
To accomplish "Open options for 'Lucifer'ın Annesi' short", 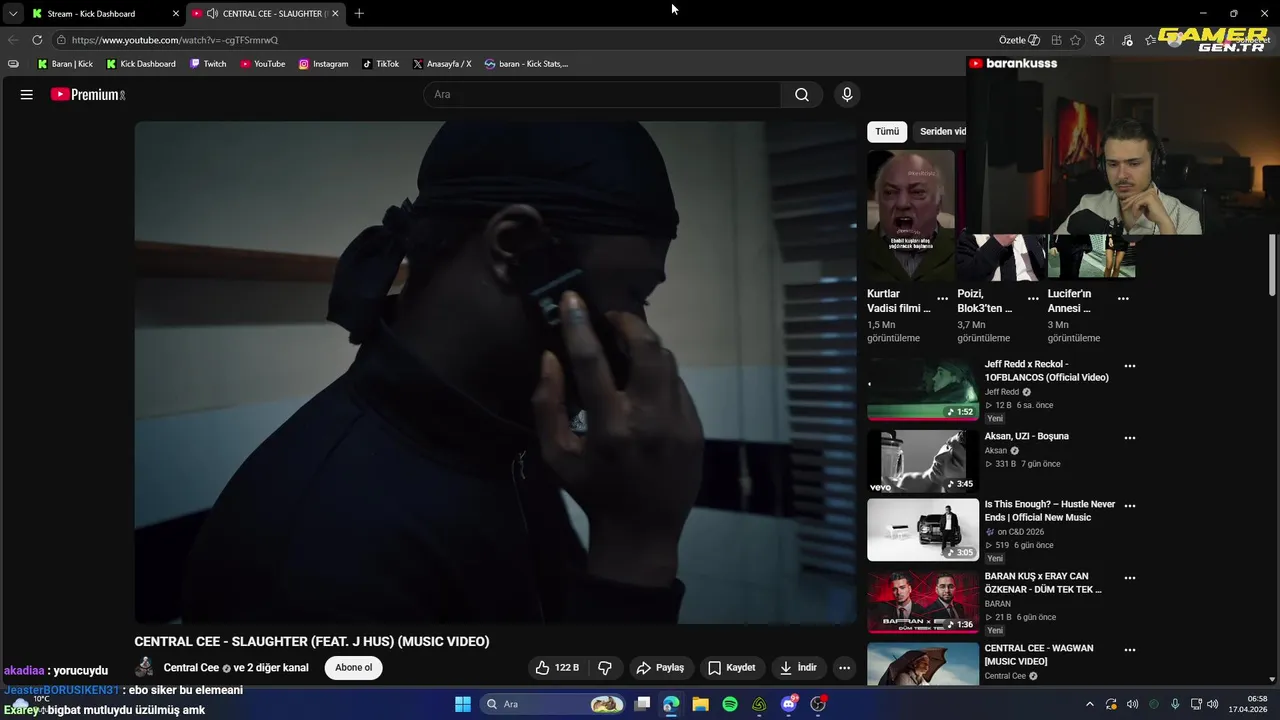I will pyautogui.click(x=1123, y=299).
